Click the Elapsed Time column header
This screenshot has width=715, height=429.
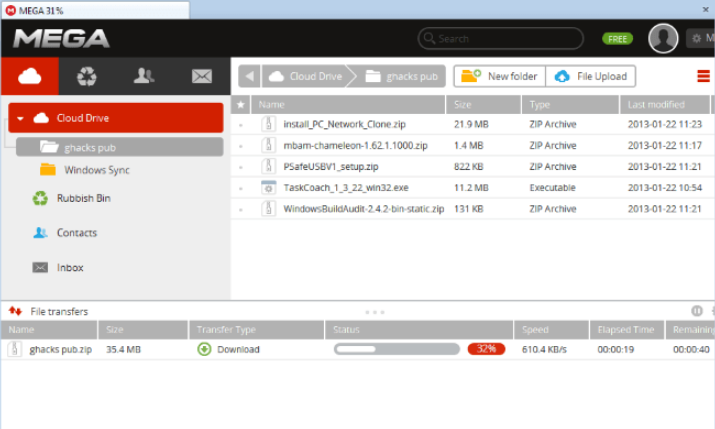tap(627, 330)
